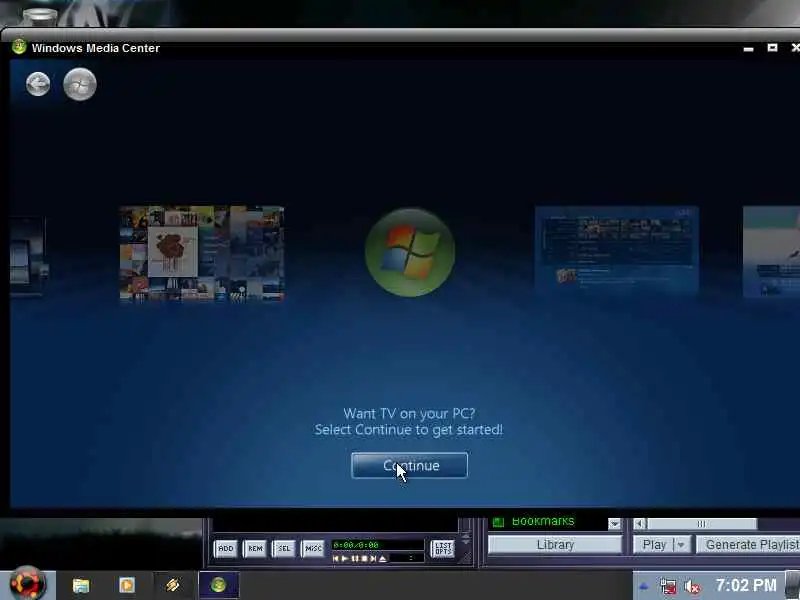Click Winamp playlist pause icon
The width and height of the screenshot is (800, 600).
[x=355, y=559]
